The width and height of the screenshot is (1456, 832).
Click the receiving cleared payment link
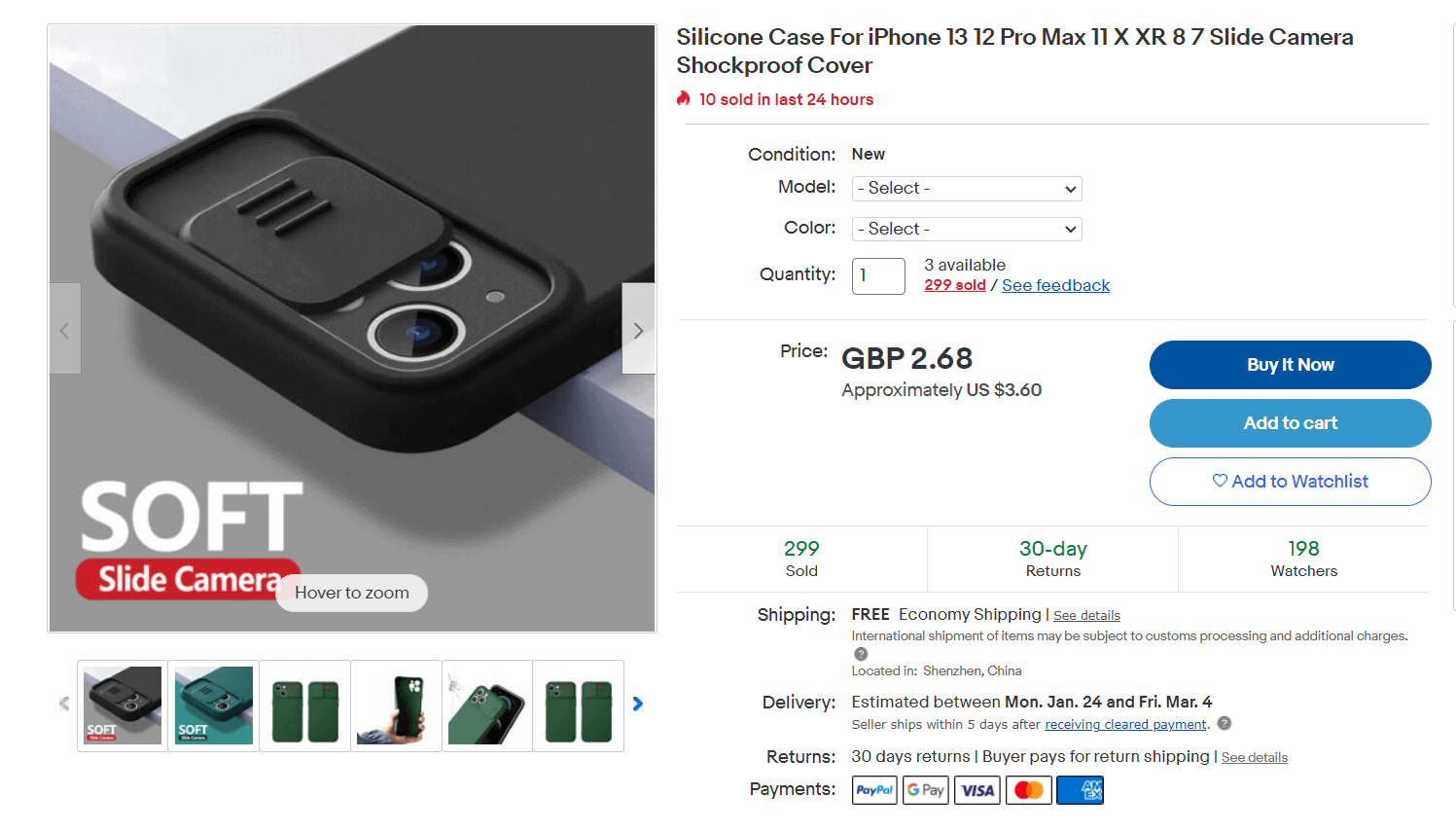[1125, 725]
